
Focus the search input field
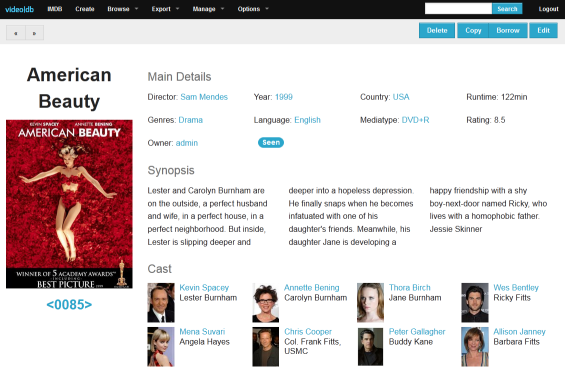[458, 9]
